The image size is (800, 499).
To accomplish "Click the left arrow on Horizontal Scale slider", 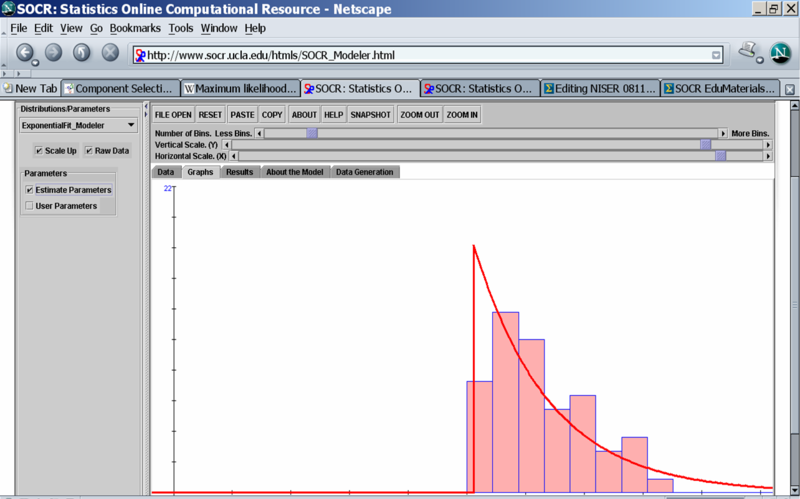I will 234,156.
